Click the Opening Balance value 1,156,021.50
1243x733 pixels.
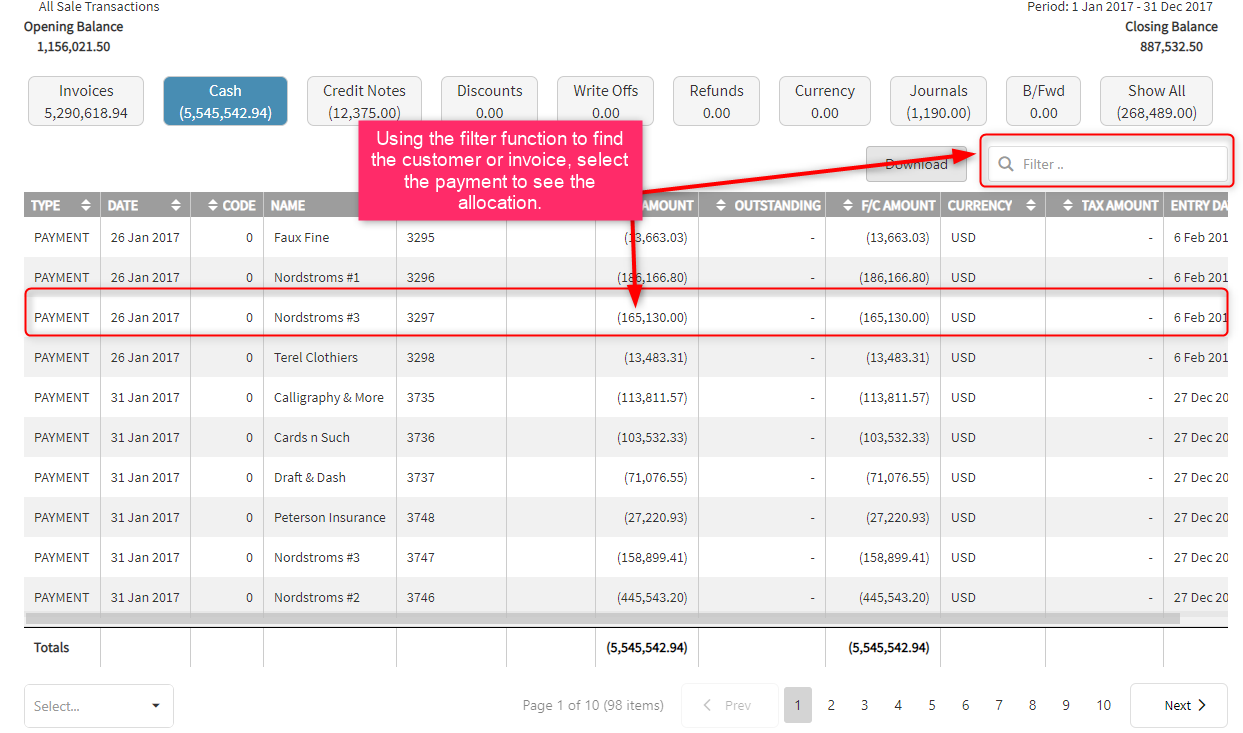tap(73, 46)
